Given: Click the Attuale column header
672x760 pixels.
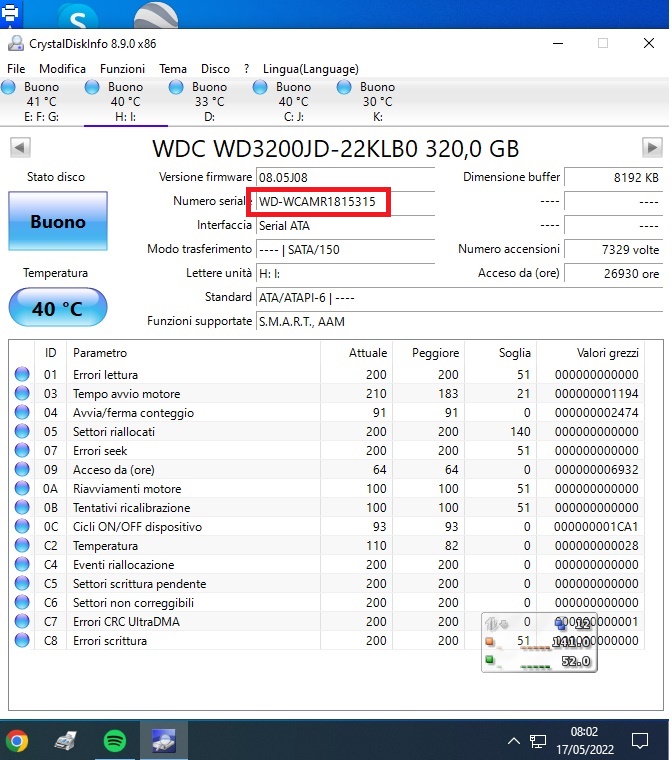Looking at the screenshot, I should click(356, 352).
